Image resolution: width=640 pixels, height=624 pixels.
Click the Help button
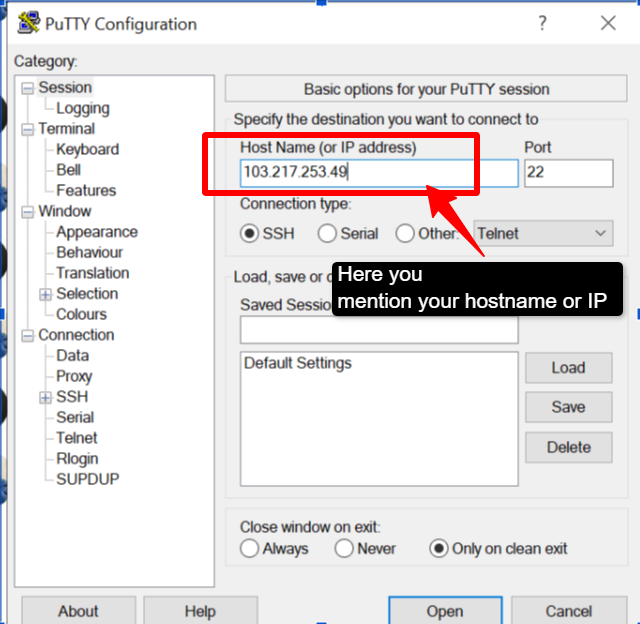pyautogui.click(x=200, y=611)
